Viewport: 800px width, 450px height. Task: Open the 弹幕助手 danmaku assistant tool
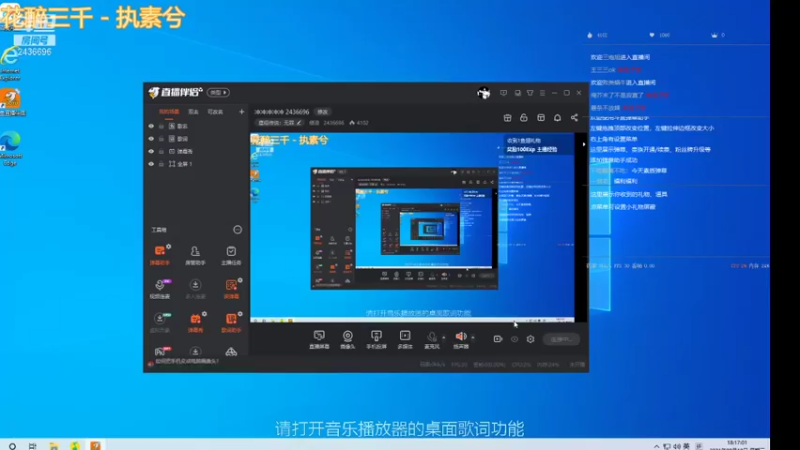[x=160, y=255]
